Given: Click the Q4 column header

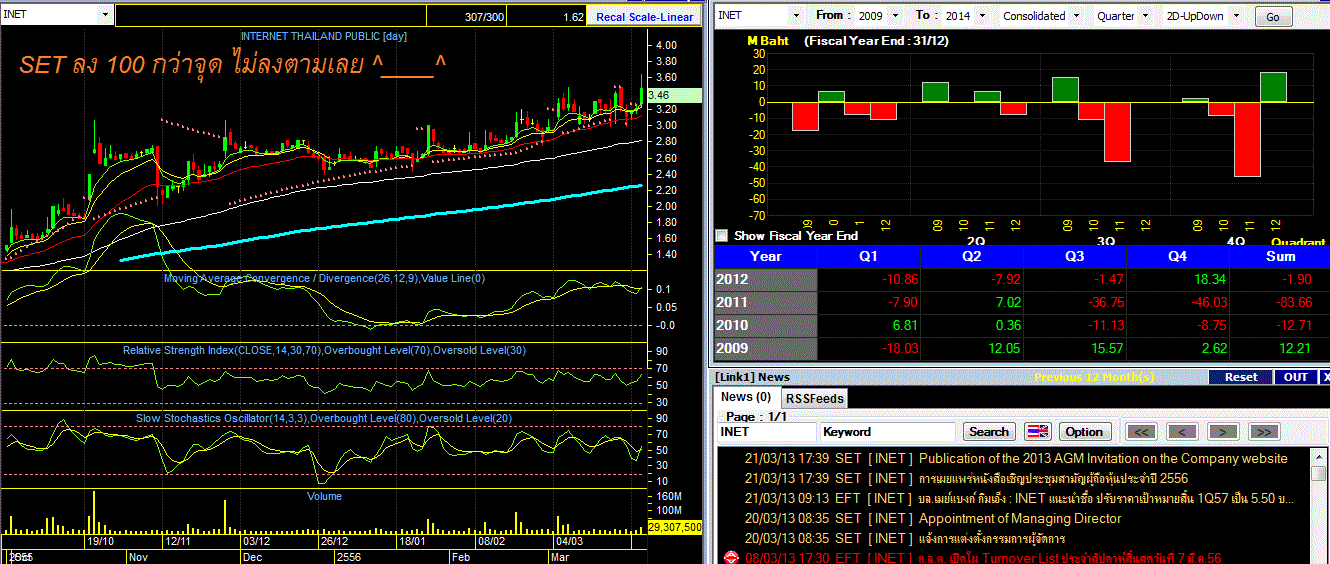Looking at the screenshot, I should point(1177,256).
